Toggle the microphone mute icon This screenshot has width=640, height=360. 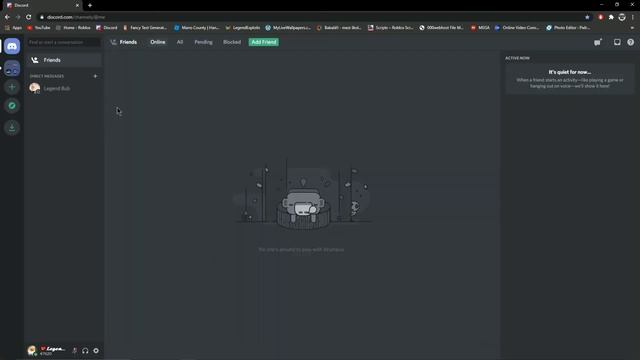click(x=75, y=351)
